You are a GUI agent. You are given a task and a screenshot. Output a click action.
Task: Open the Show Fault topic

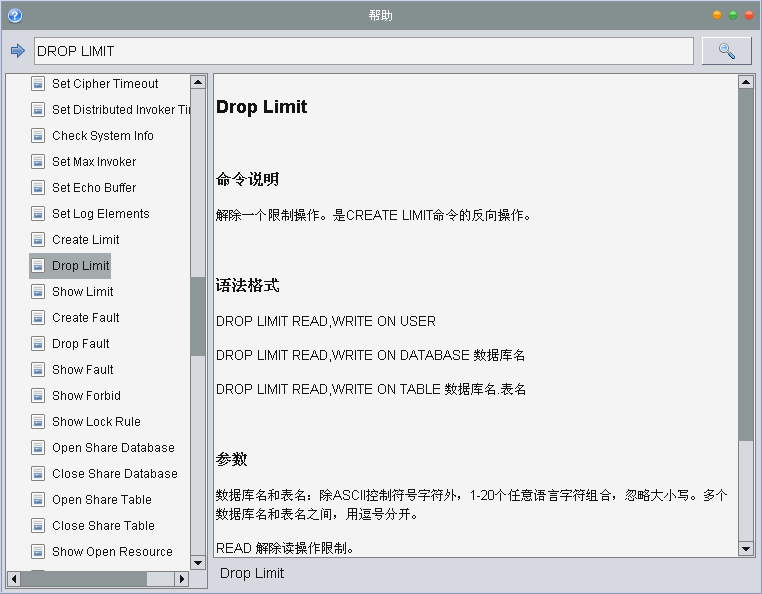pos(83,369)
